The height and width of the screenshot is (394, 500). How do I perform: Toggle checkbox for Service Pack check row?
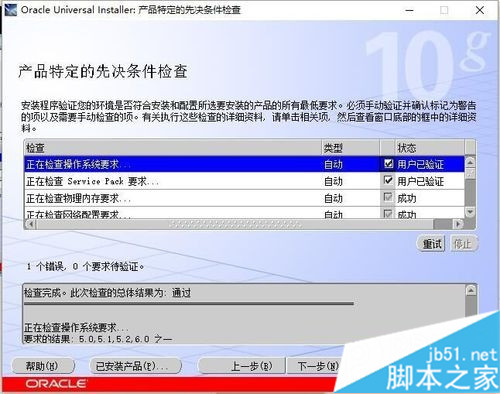pyautogui.click(x=388, y=180)
